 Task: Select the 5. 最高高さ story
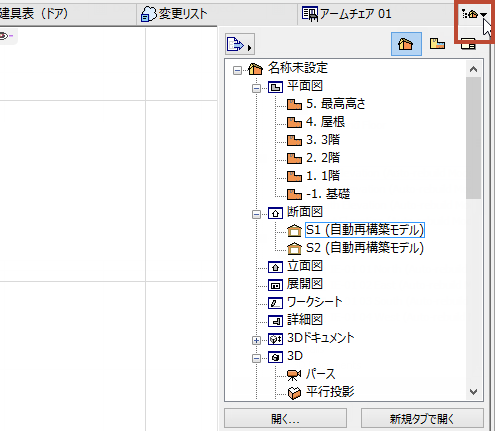[x=336, y=104]
